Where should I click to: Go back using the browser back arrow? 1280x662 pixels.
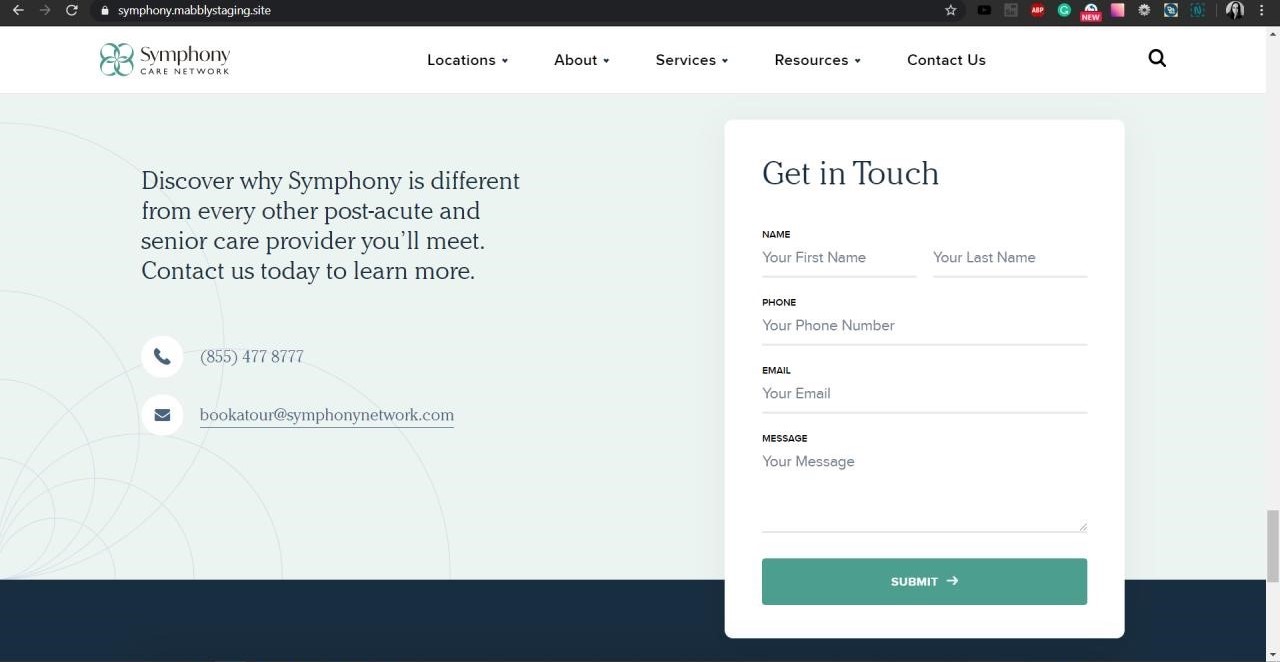point(18,10)
